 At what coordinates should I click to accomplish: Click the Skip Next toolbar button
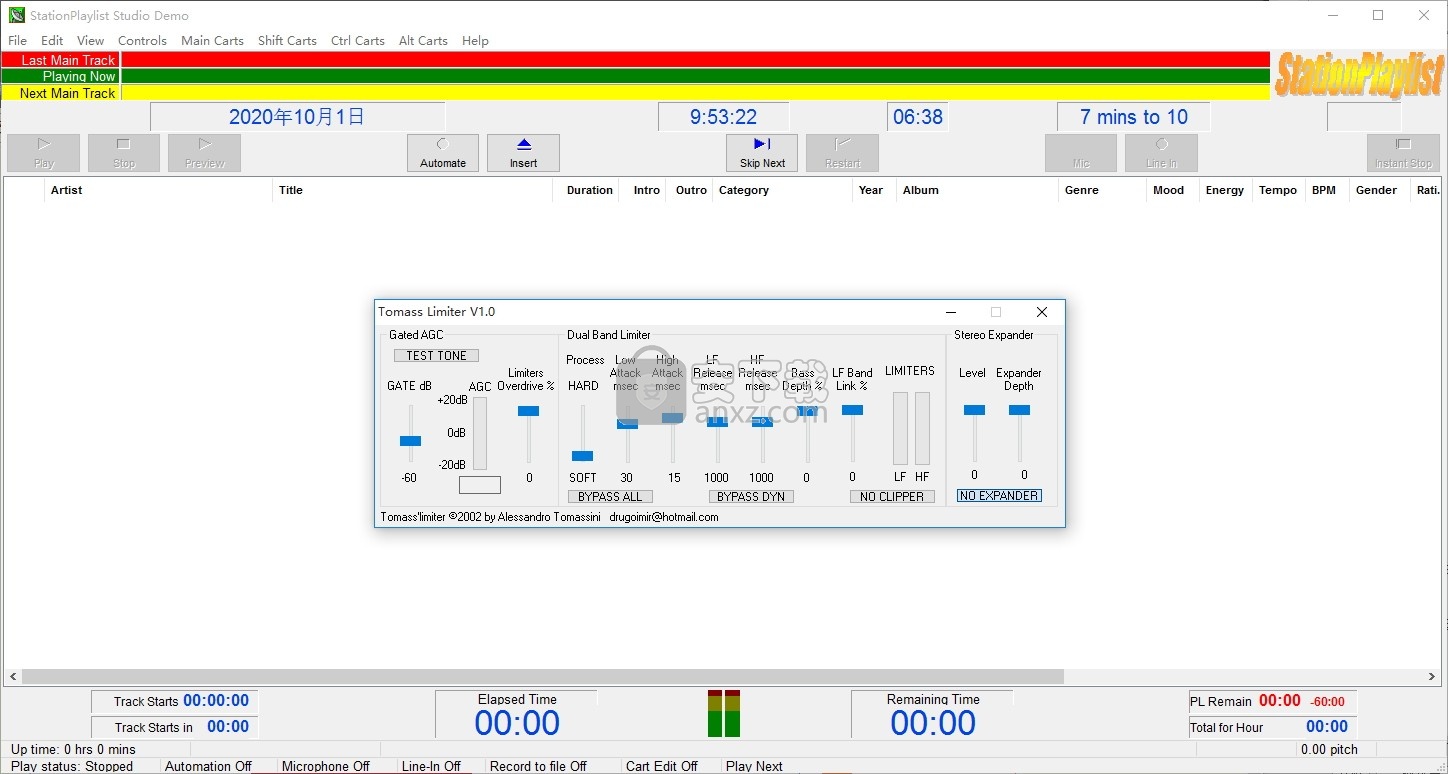(762, 153)
